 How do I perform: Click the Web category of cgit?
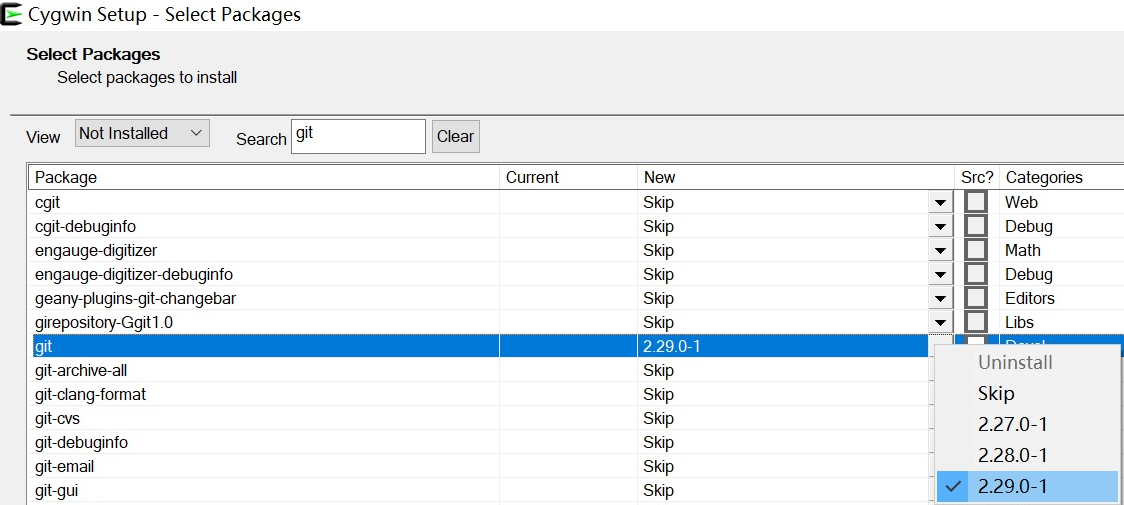tap(1021, 202)
